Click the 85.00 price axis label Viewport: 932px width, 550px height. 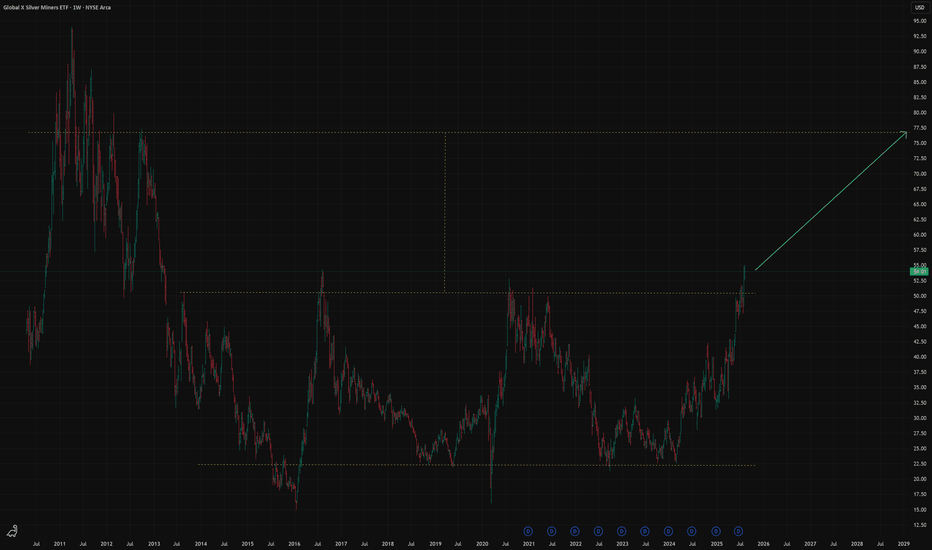920,82
